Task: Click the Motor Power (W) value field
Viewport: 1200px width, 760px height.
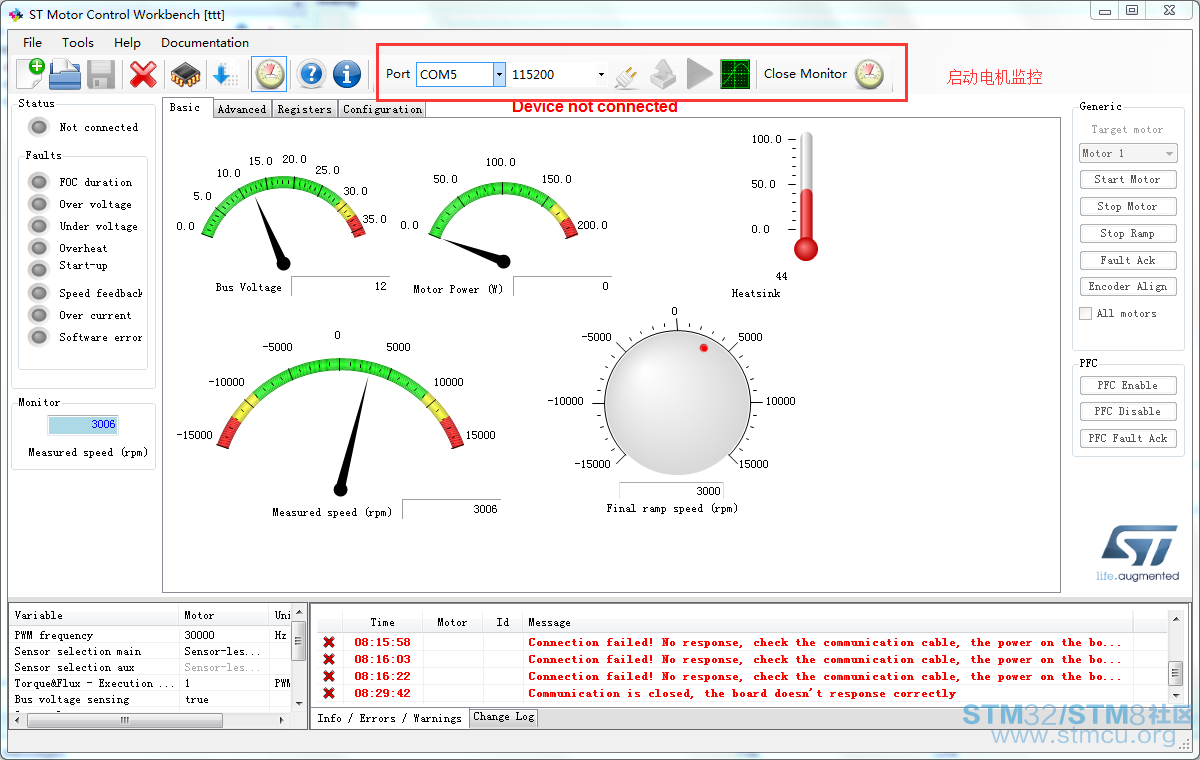Action: click(x=562, y=286)
